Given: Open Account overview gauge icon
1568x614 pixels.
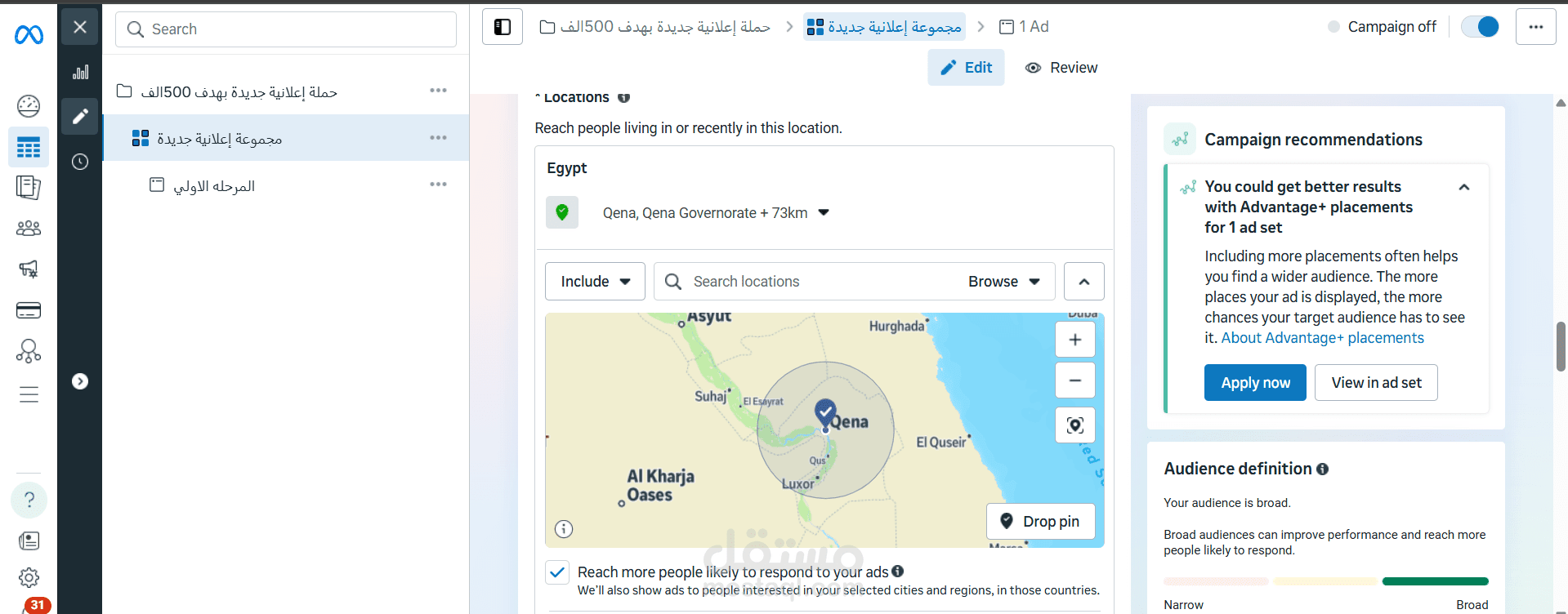Looking at the screenshot, I should pos(29,106).
